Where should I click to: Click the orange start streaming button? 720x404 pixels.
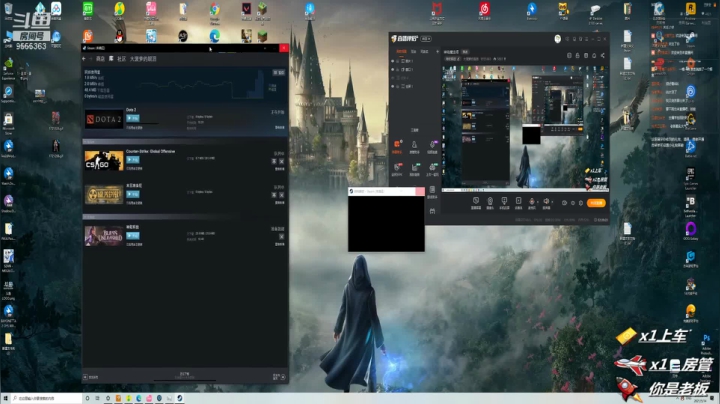coord(596,203)
